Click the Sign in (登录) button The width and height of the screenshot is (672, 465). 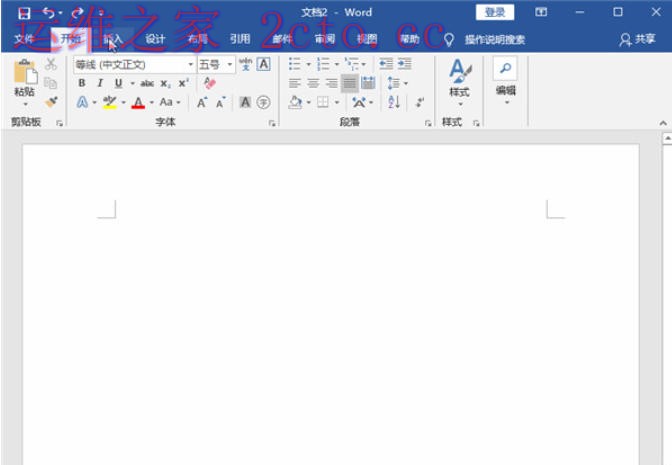pyautogui.click(x=495, y=12)
